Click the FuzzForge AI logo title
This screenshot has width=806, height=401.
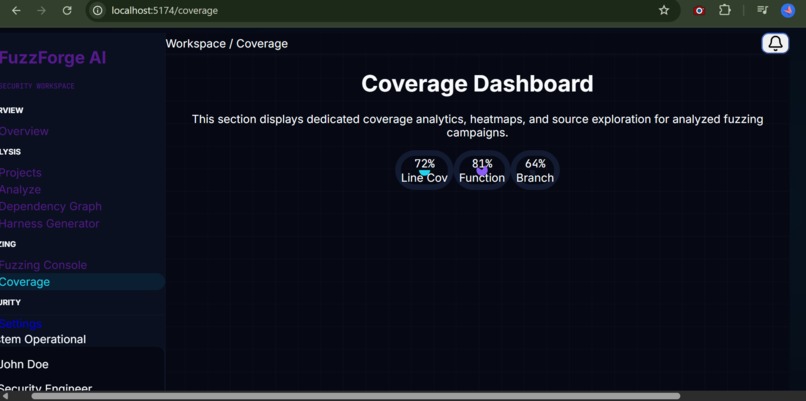click(x=53, y=58)
